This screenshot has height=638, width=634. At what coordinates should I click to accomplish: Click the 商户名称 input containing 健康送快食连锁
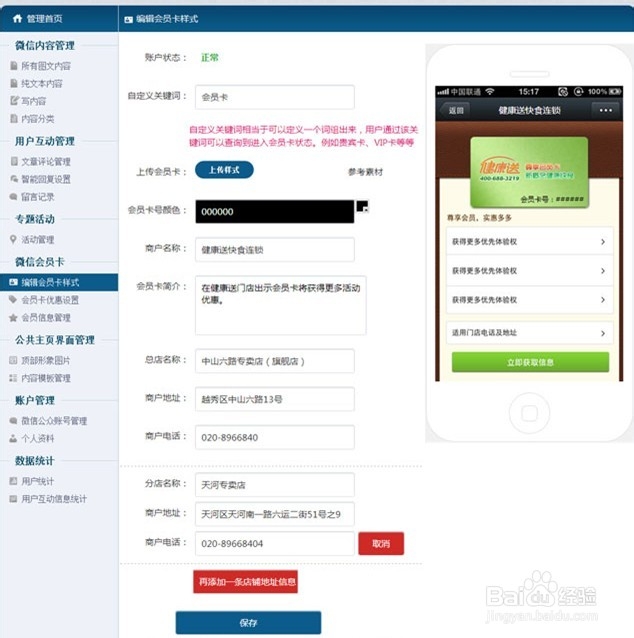275,250
